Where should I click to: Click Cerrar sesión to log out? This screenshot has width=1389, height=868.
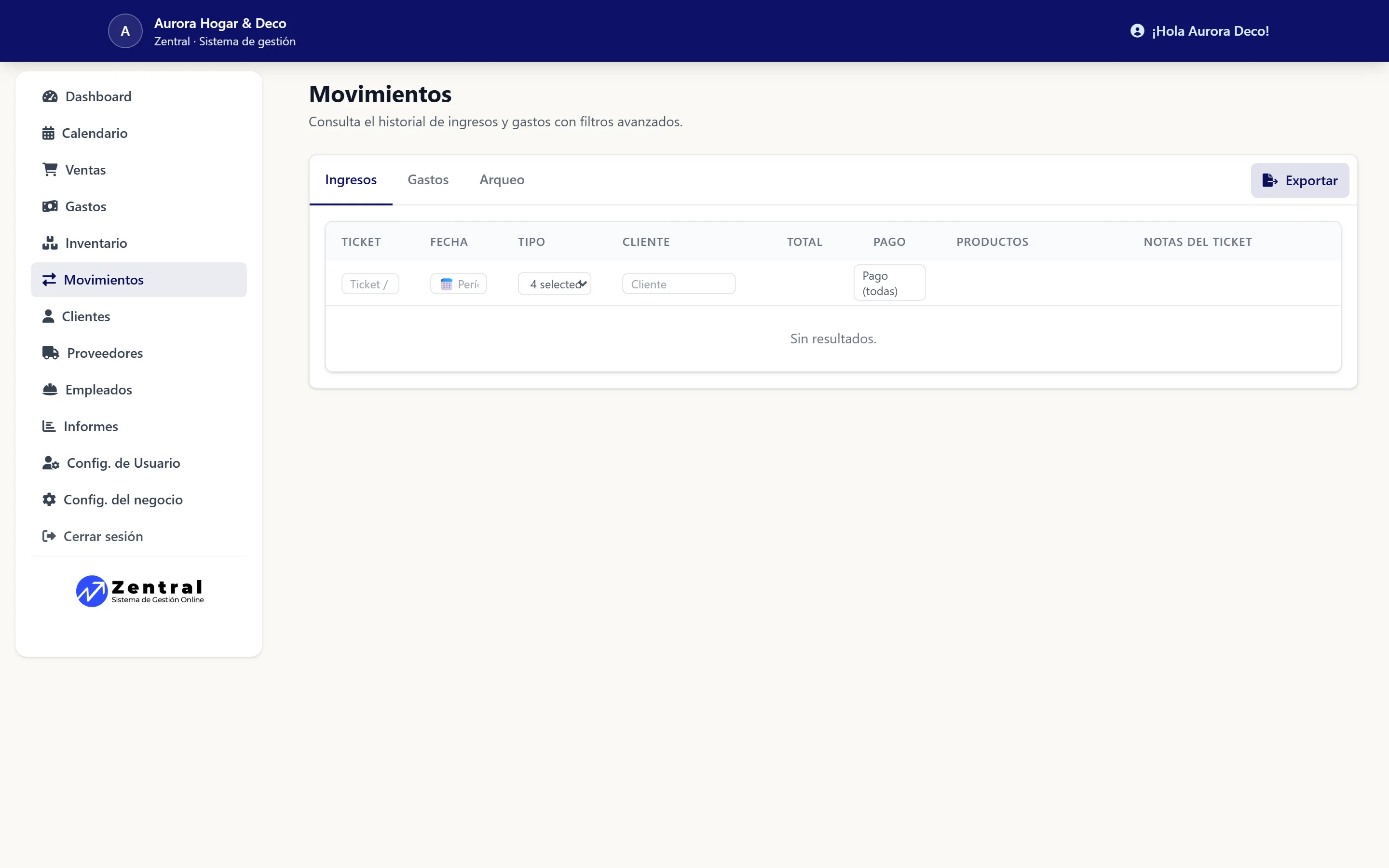(x=139, y=536)
